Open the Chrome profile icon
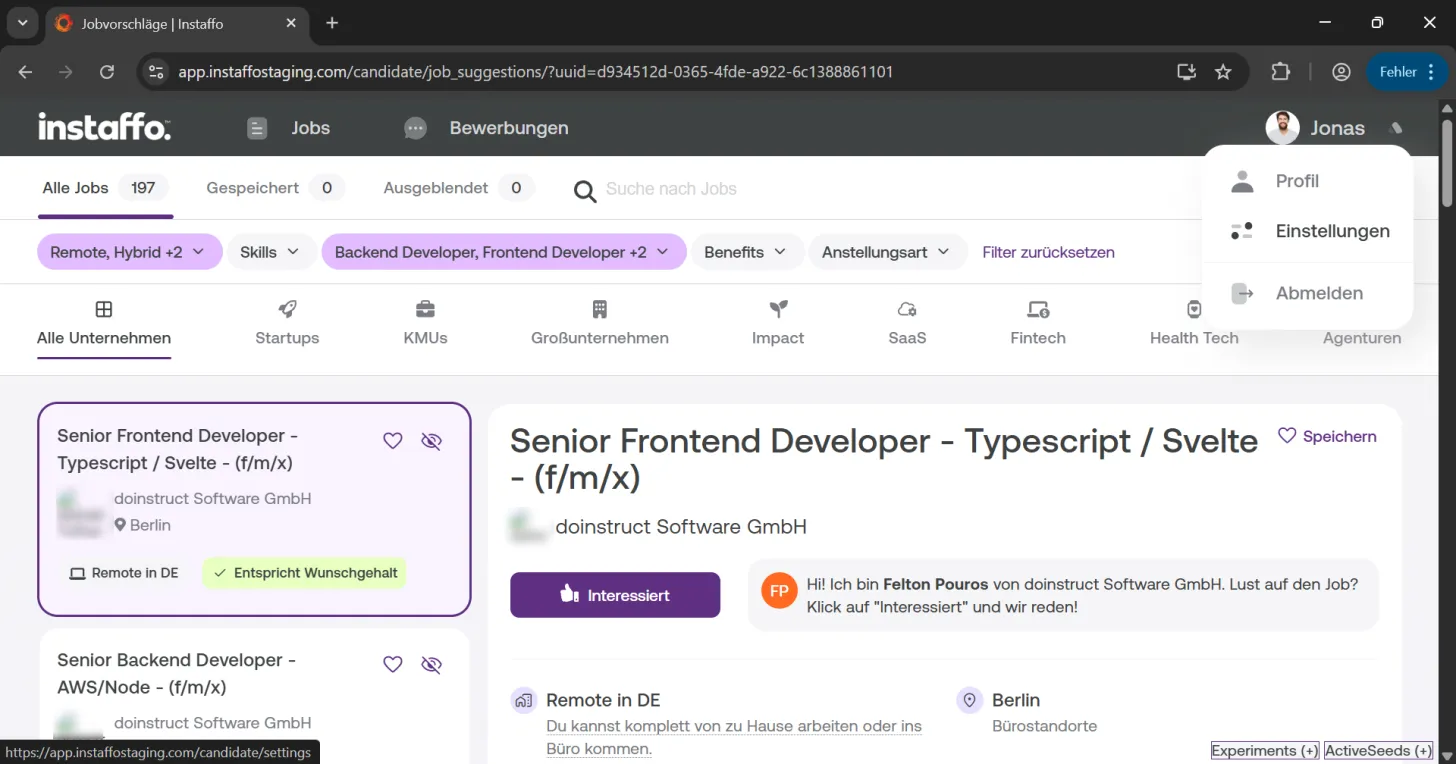 click(1341, 72)
